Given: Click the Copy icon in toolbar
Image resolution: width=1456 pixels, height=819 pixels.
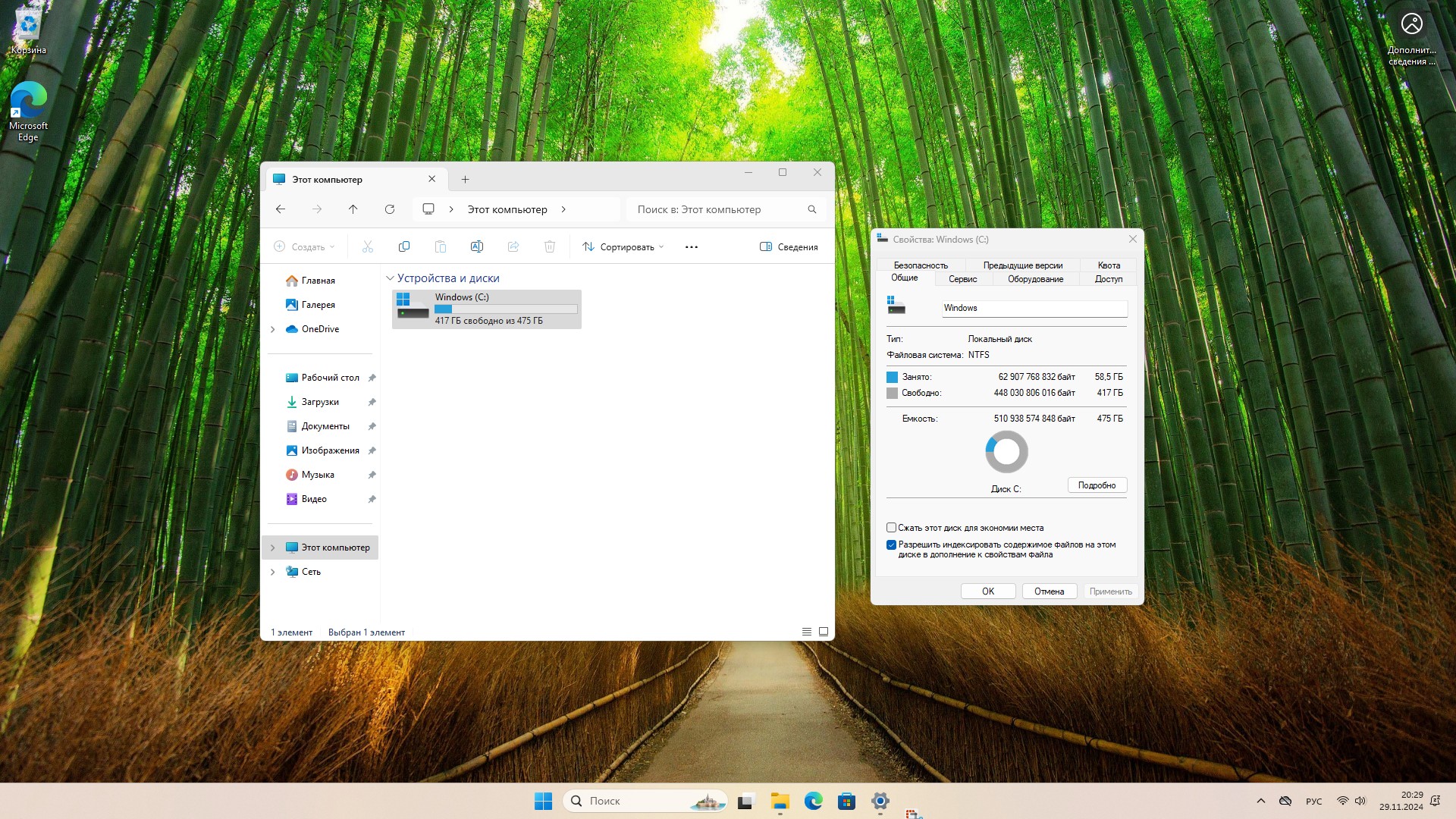Looking at the screenshot, I should tap(404, 246).
